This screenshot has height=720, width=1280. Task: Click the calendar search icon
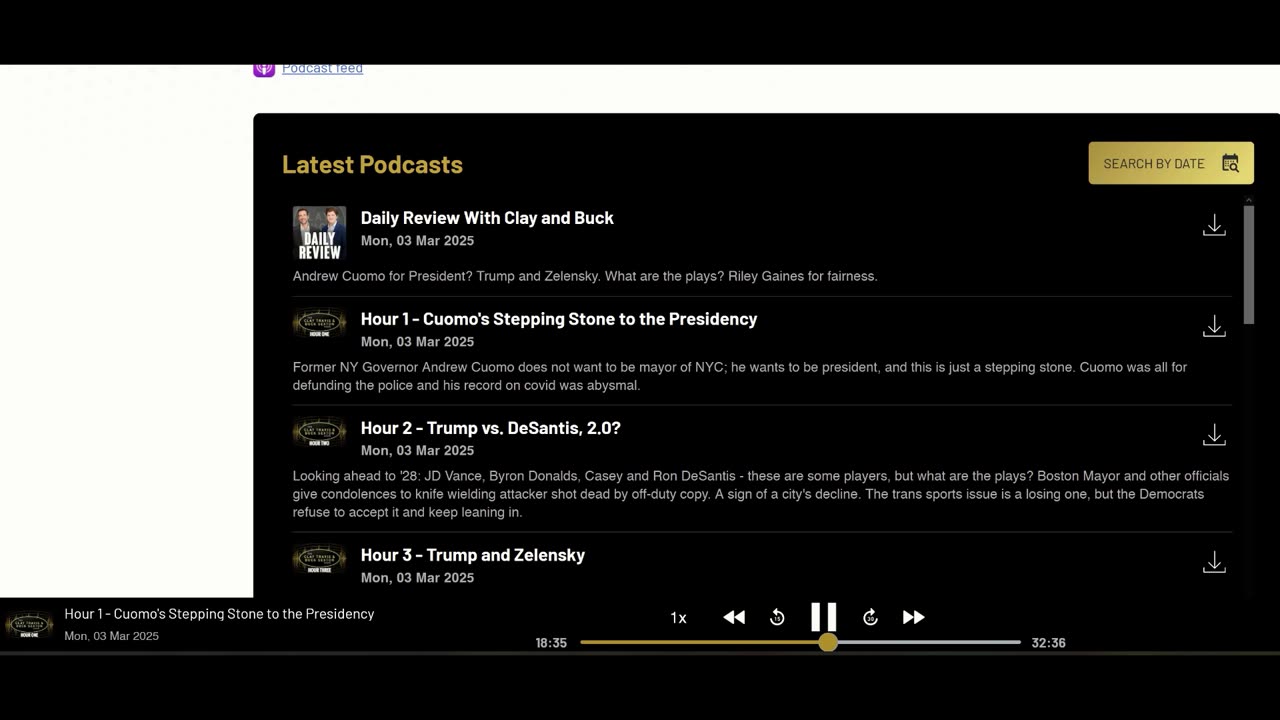[x=1230, y=163]
